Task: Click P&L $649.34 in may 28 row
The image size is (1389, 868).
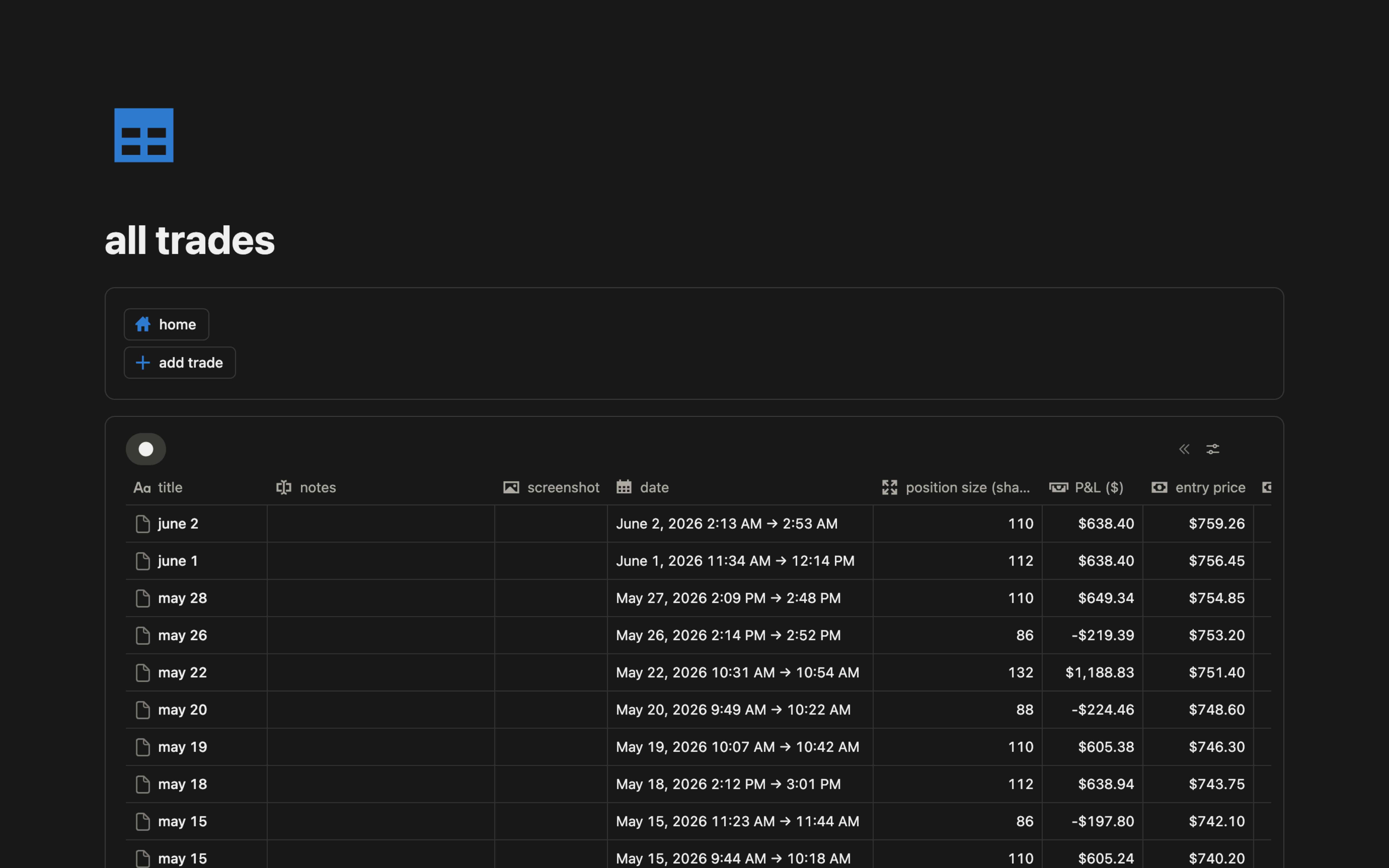Action: [x=1092, y=598]
